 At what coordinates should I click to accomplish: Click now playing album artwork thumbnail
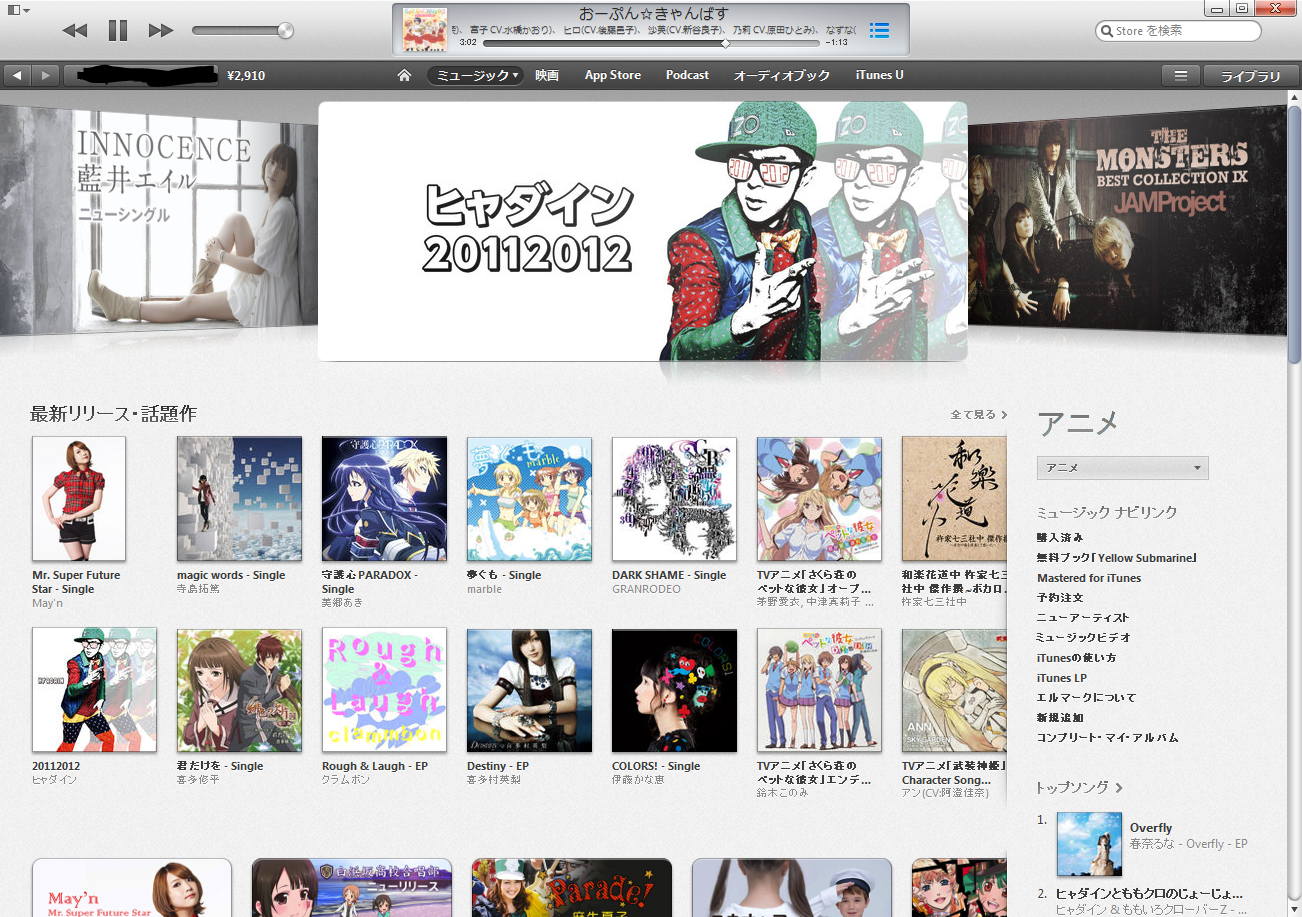pos(425,30)
